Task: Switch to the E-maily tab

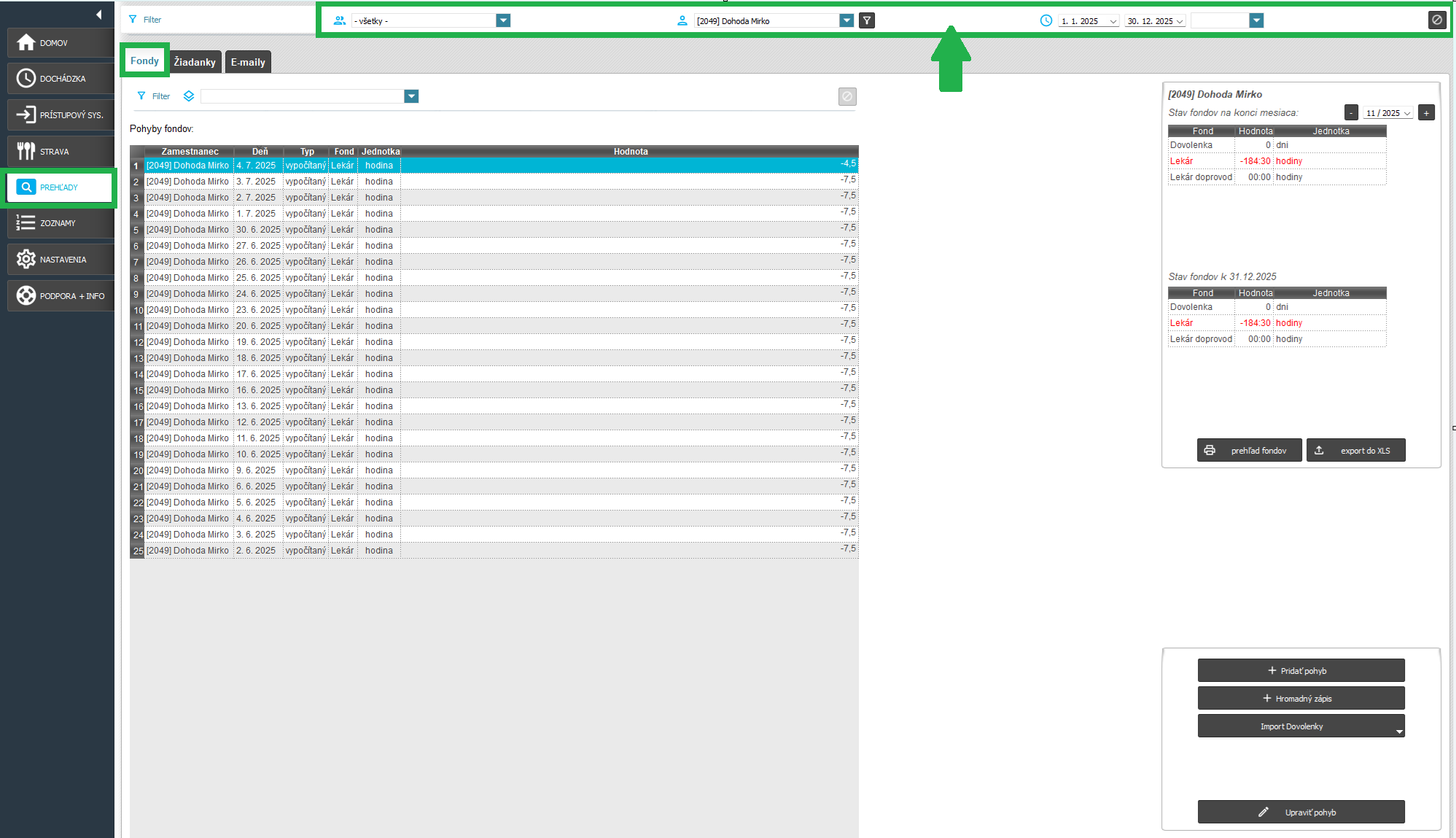Action: [x=248, y=62]
